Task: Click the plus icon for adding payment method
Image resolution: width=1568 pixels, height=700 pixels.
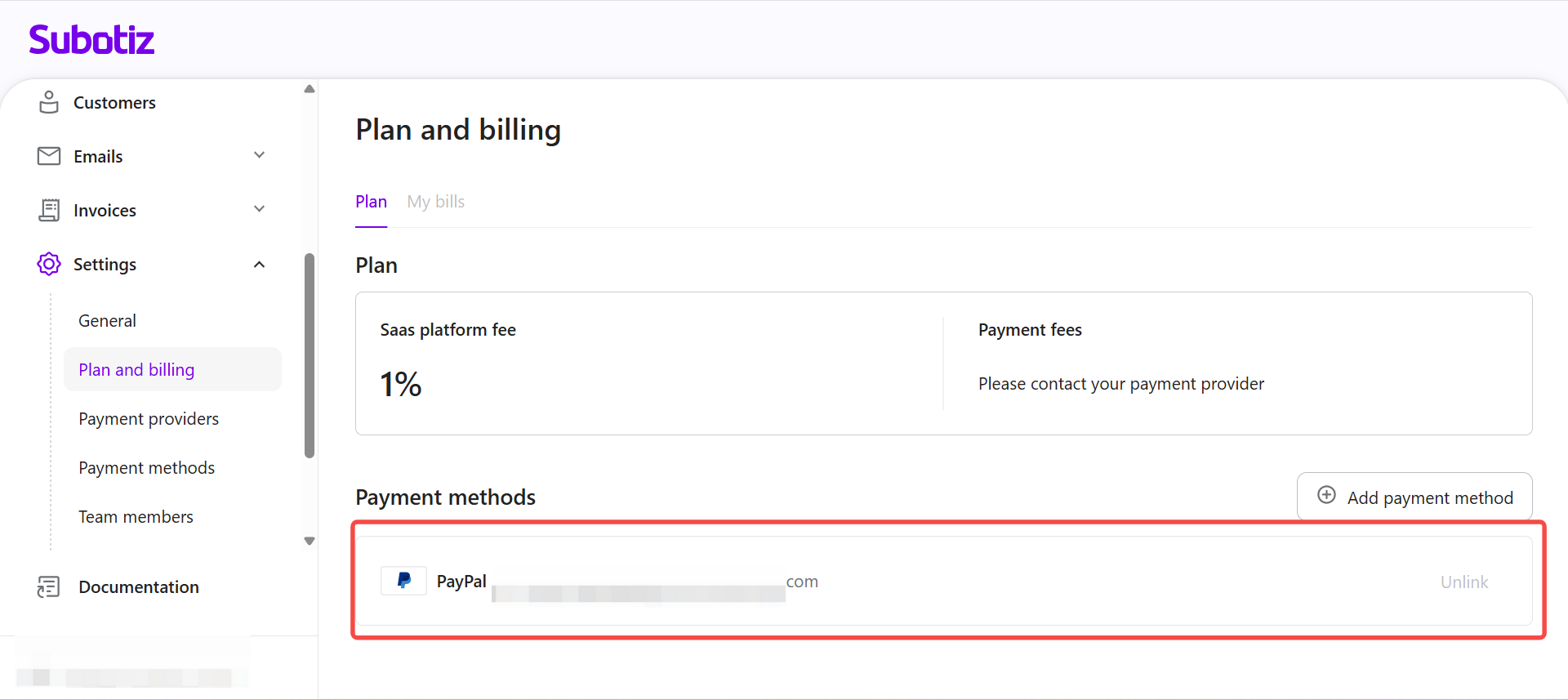Action: [1326, 495]
